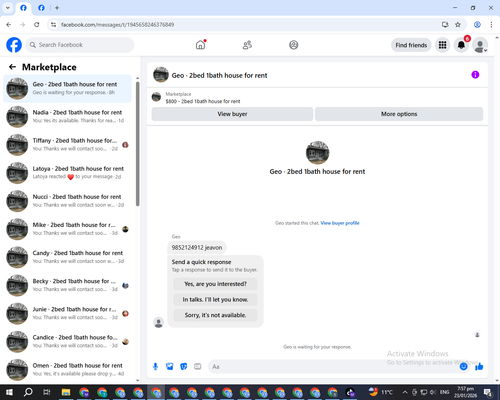Open the tab search dropdown arrow
The width and height of the screenshot is (500, 400).
pos(8,8)
